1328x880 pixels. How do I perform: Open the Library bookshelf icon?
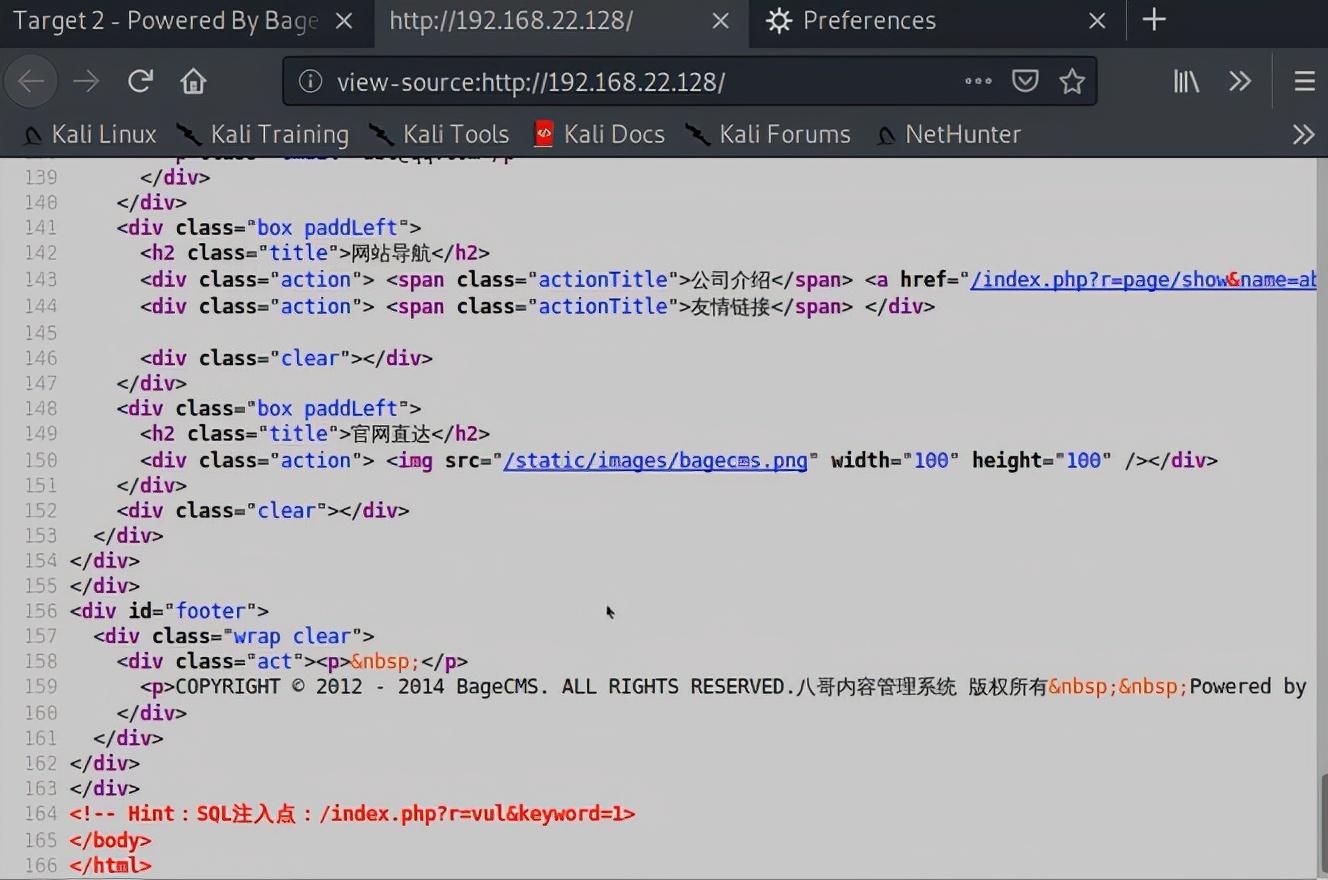point(1187,81)
